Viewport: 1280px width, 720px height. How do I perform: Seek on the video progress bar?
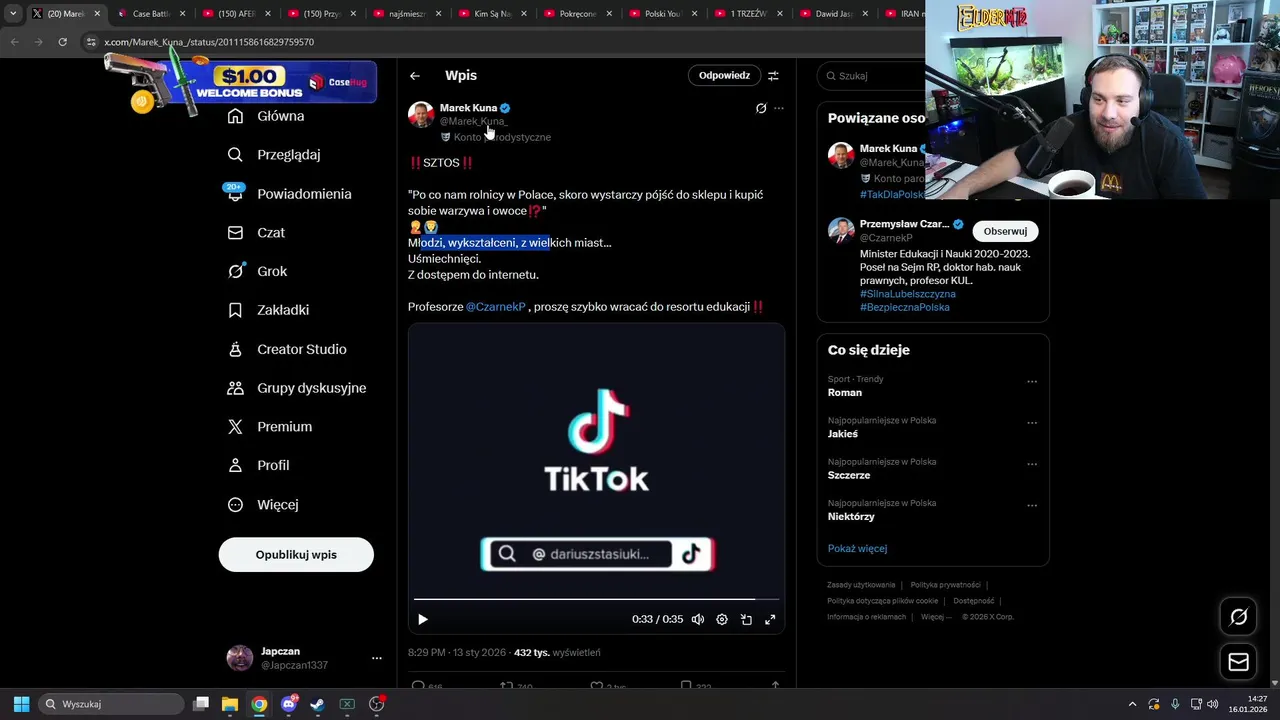596,600
